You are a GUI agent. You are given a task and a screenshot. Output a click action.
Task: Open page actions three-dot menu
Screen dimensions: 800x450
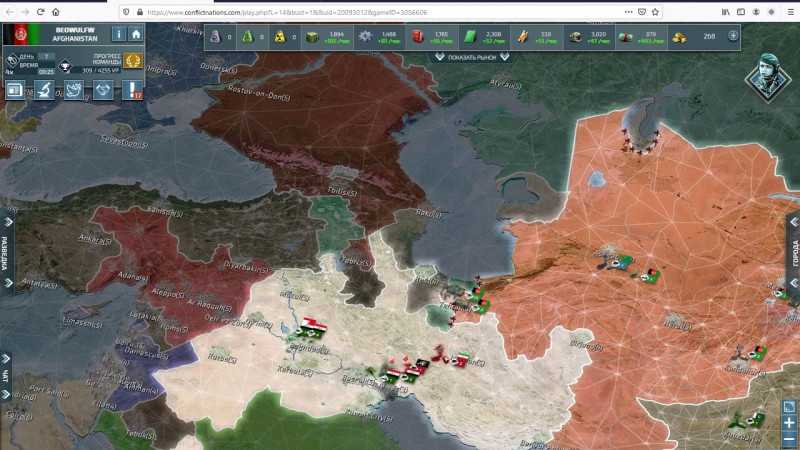point(628,12)
